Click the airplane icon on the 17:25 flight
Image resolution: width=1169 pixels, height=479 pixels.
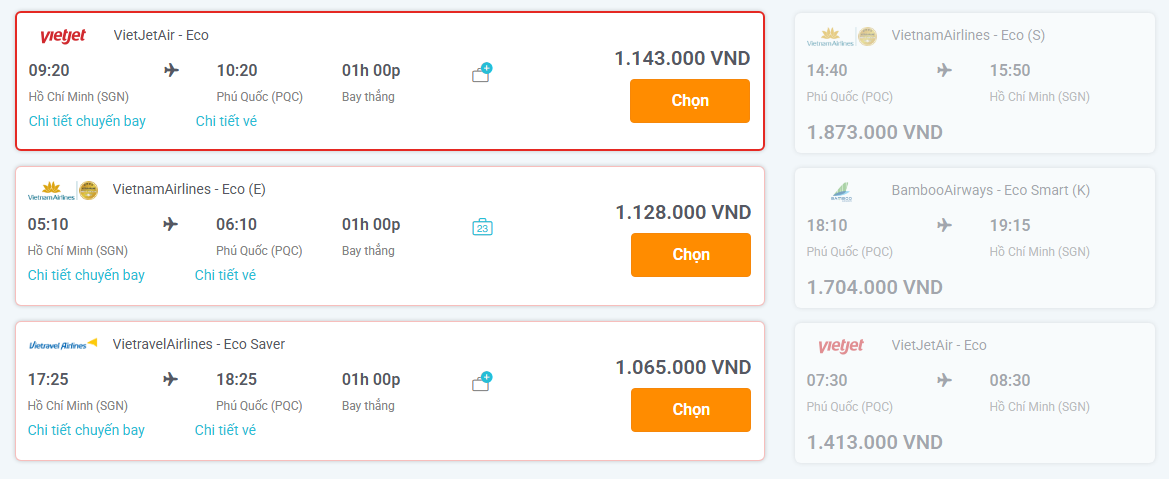coord(171,379)
